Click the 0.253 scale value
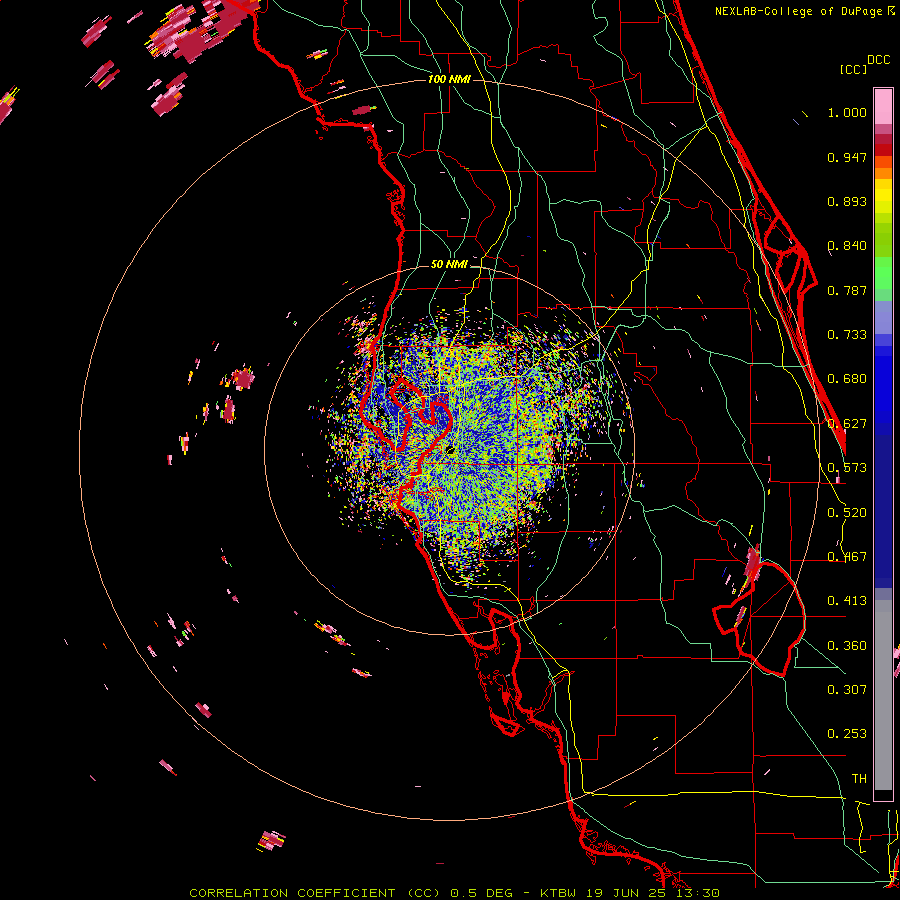The height and width of the screenshot is (900, 900). click(x=847, y=734)
